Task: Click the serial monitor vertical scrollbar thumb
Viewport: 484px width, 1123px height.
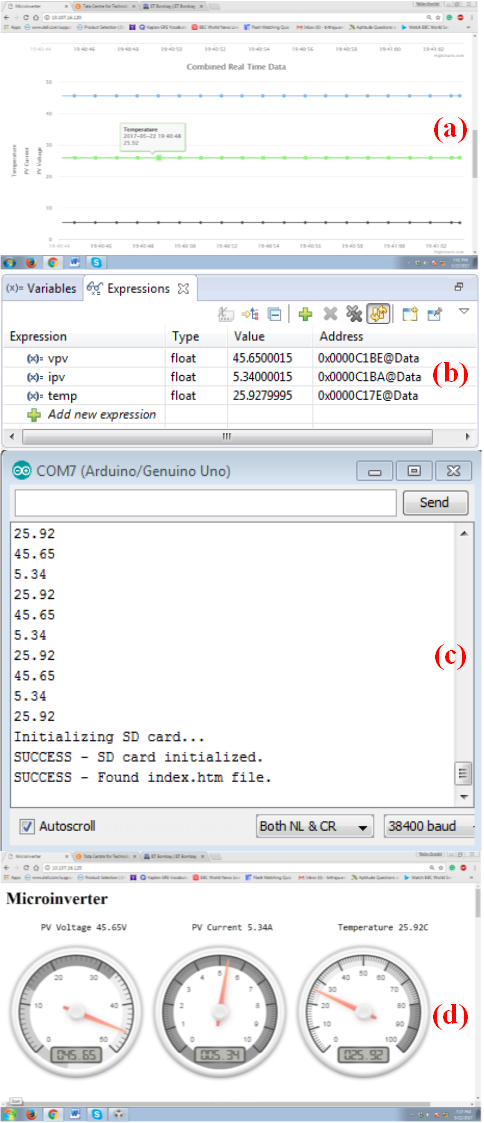Action: coord(463,773)
